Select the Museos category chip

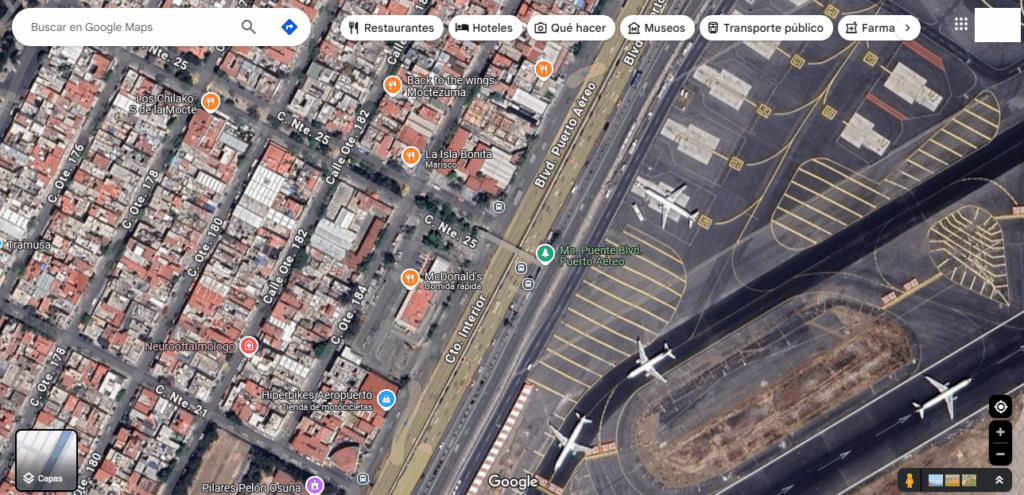tap(657, 28)
